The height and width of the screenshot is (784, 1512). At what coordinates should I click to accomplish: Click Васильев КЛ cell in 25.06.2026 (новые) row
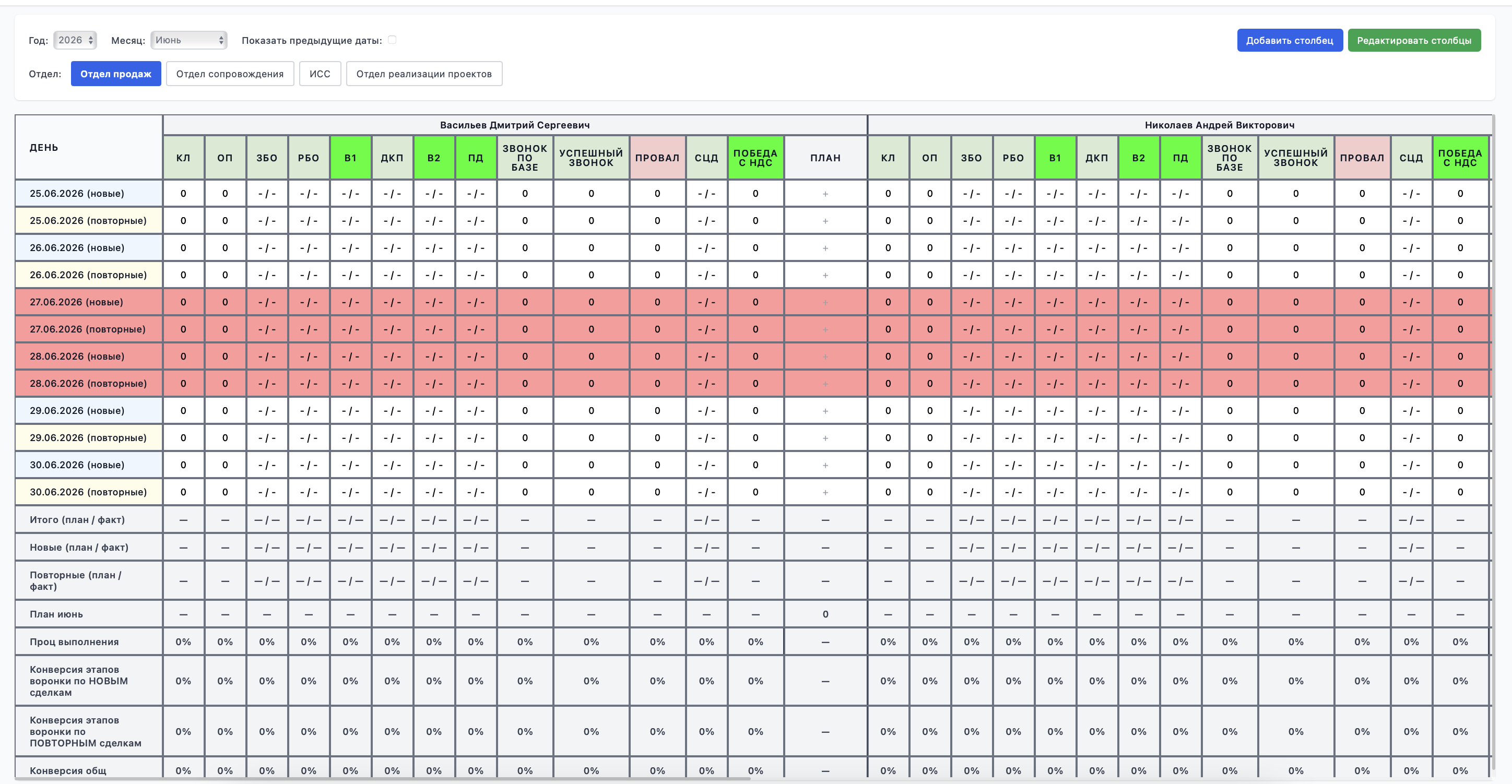[x=183, y=194]
